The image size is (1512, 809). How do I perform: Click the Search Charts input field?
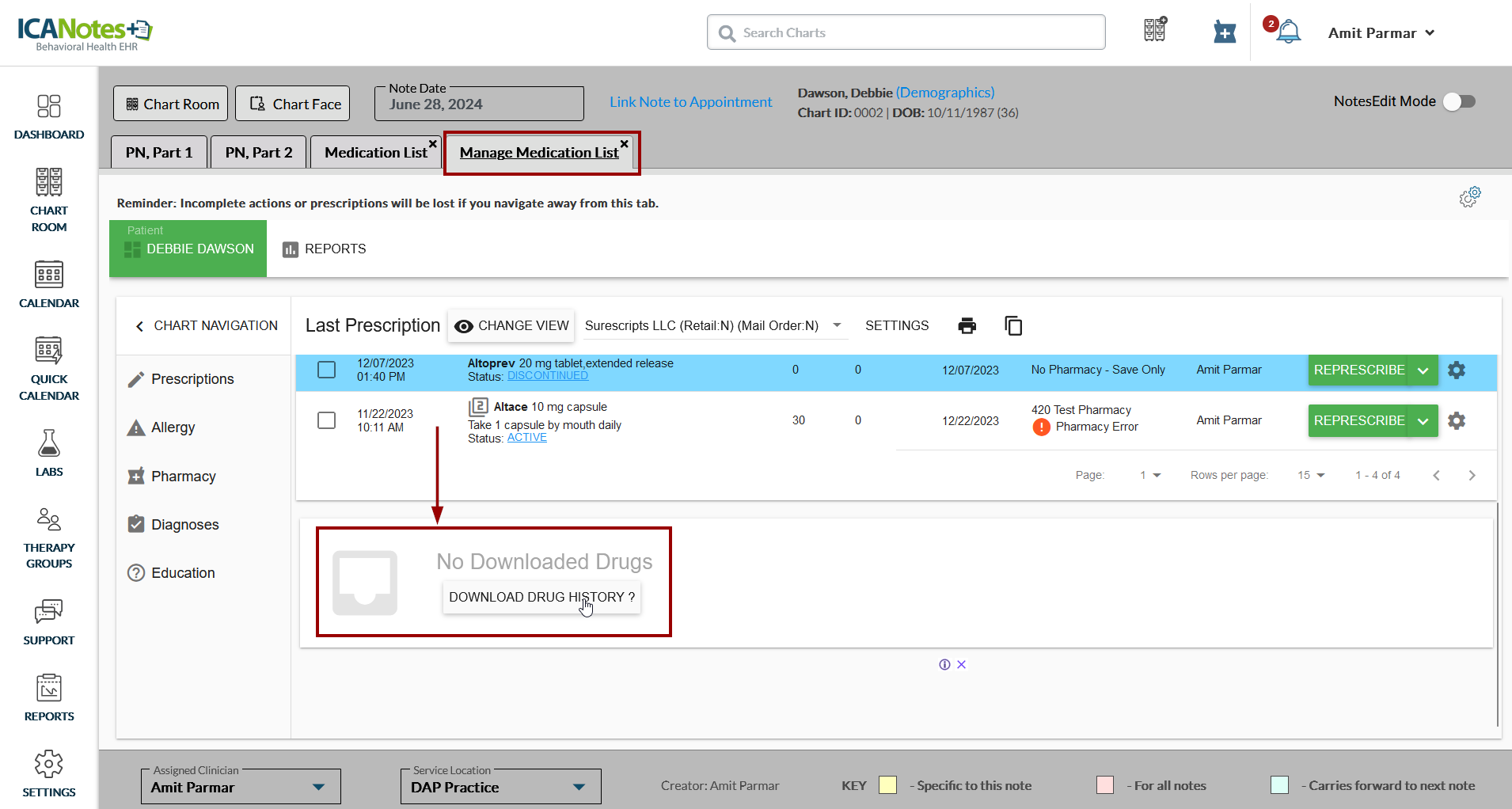tap(906, 32)
